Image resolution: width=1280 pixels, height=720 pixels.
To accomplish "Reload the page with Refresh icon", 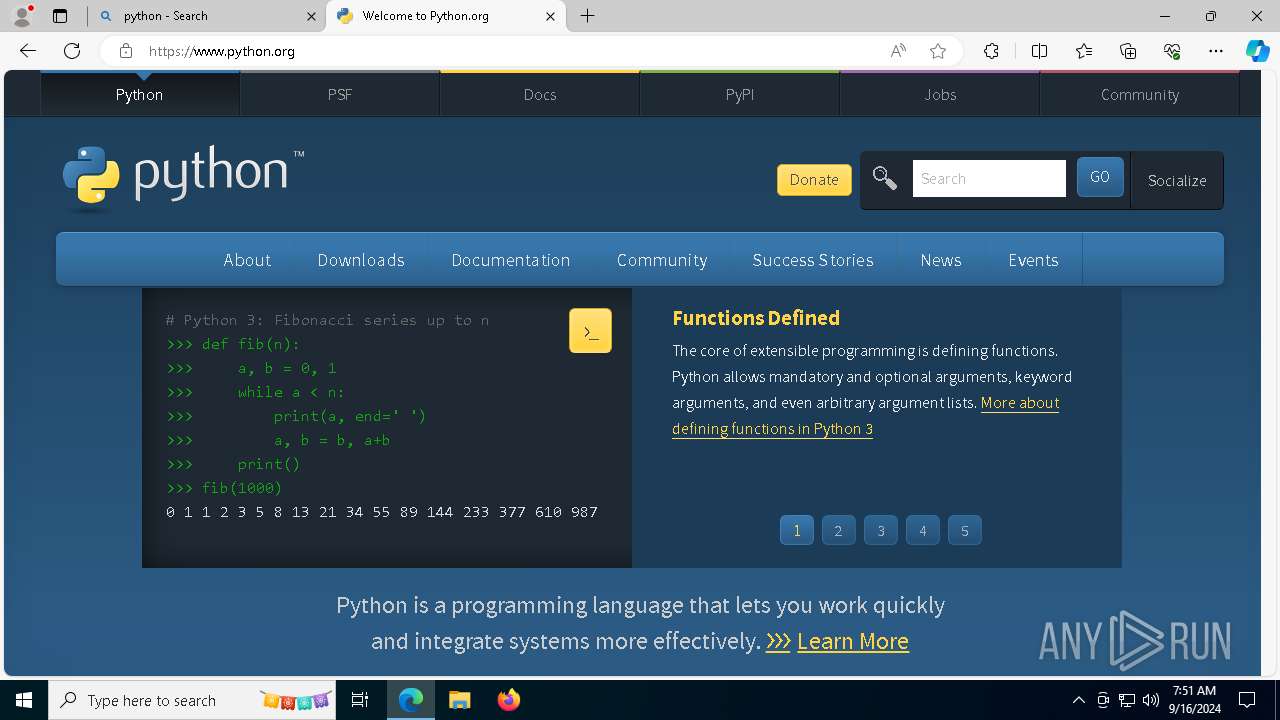I will [72, 51].
